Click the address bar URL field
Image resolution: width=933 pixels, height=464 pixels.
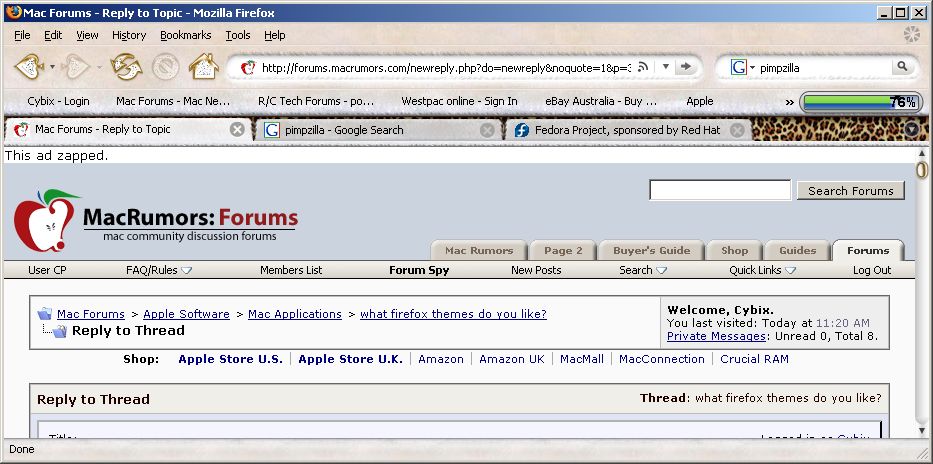[x=446, y=67]
